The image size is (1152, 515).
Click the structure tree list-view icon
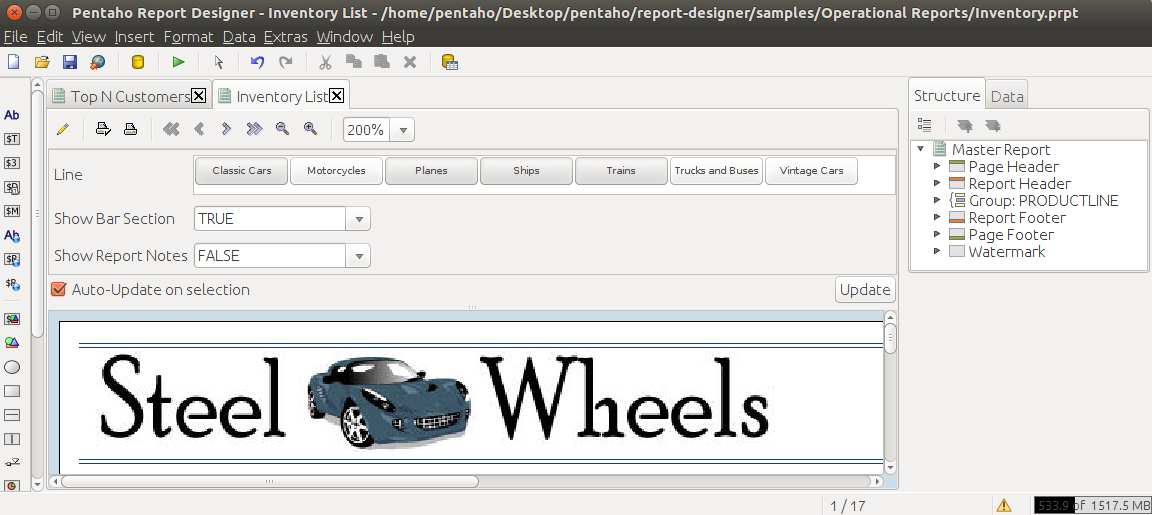(x=924, y=125)
